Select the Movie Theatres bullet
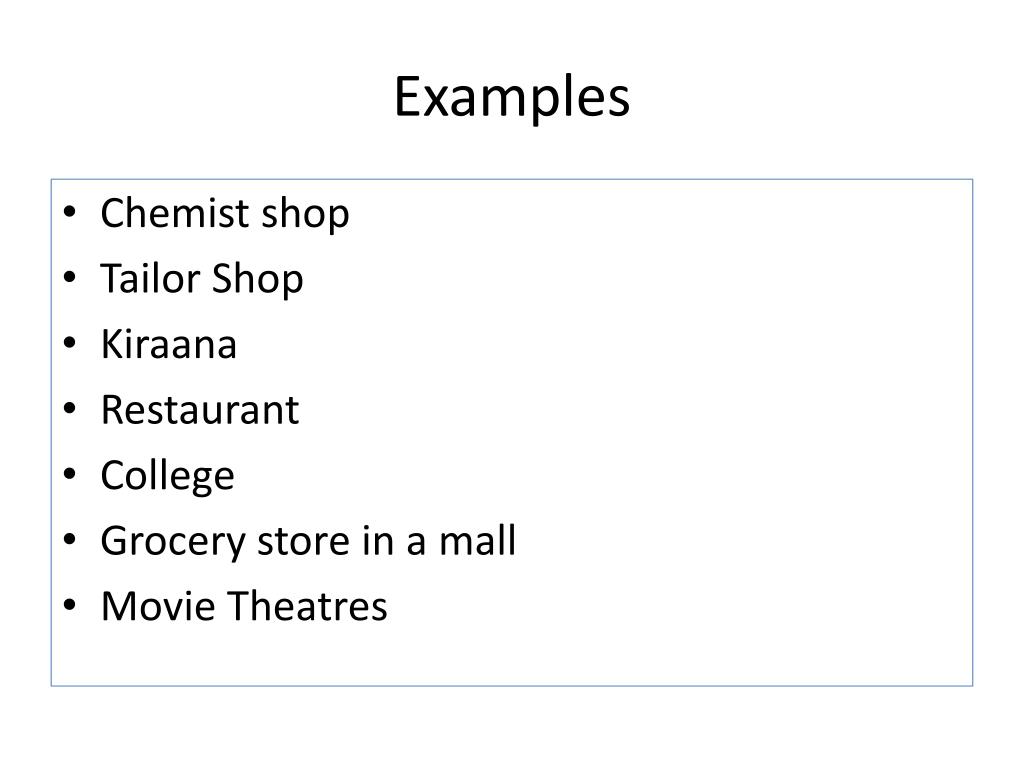This screenshot has width=1024, height=768. coord(244,606)
